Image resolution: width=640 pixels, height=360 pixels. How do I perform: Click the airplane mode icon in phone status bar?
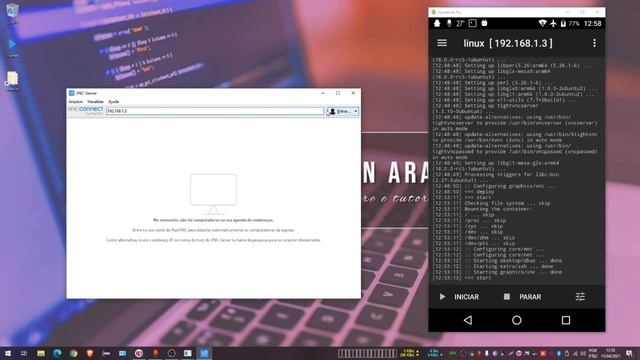553,23
